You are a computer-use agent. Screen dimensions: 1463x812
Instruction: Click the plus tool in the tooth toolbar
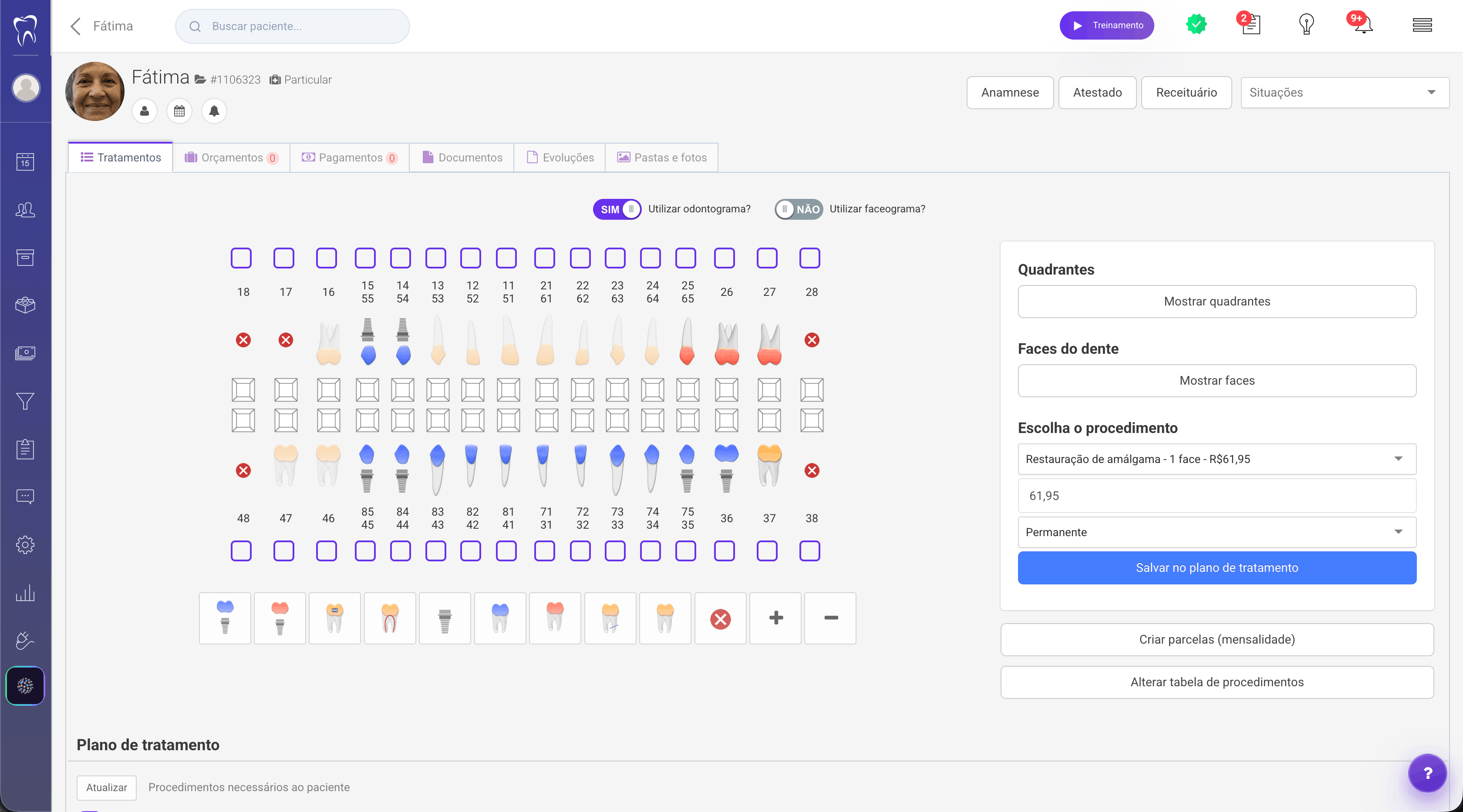[775, 618]
